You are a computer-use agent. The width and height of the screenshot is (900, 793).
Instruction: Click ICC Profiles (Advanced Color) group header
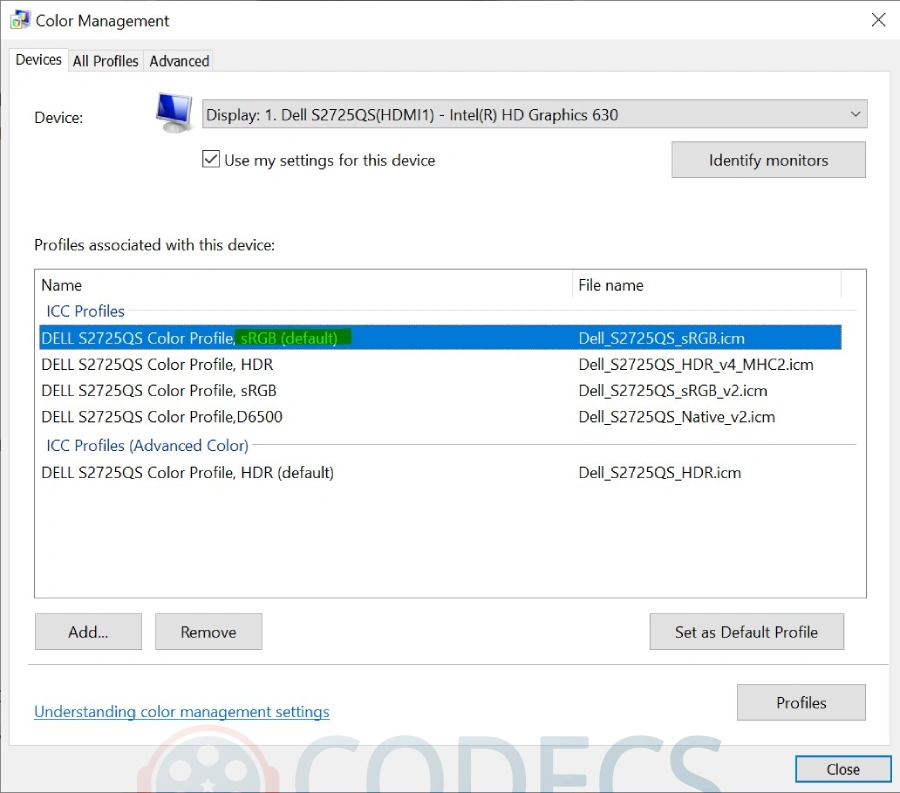[148, 445]
